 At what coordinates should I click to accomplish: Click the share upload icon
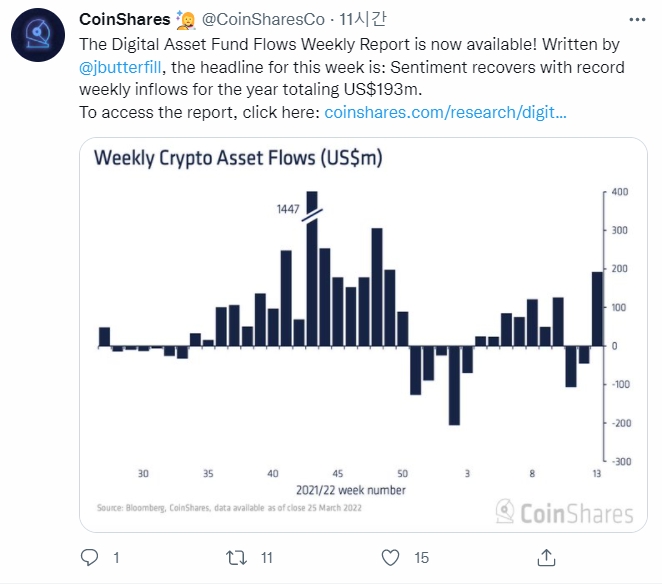(x=547, y=556)
